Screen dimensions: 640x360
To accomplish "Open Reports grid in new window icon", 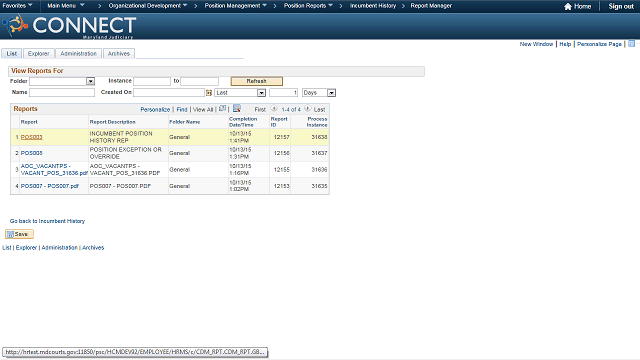I will click(222, 109).
